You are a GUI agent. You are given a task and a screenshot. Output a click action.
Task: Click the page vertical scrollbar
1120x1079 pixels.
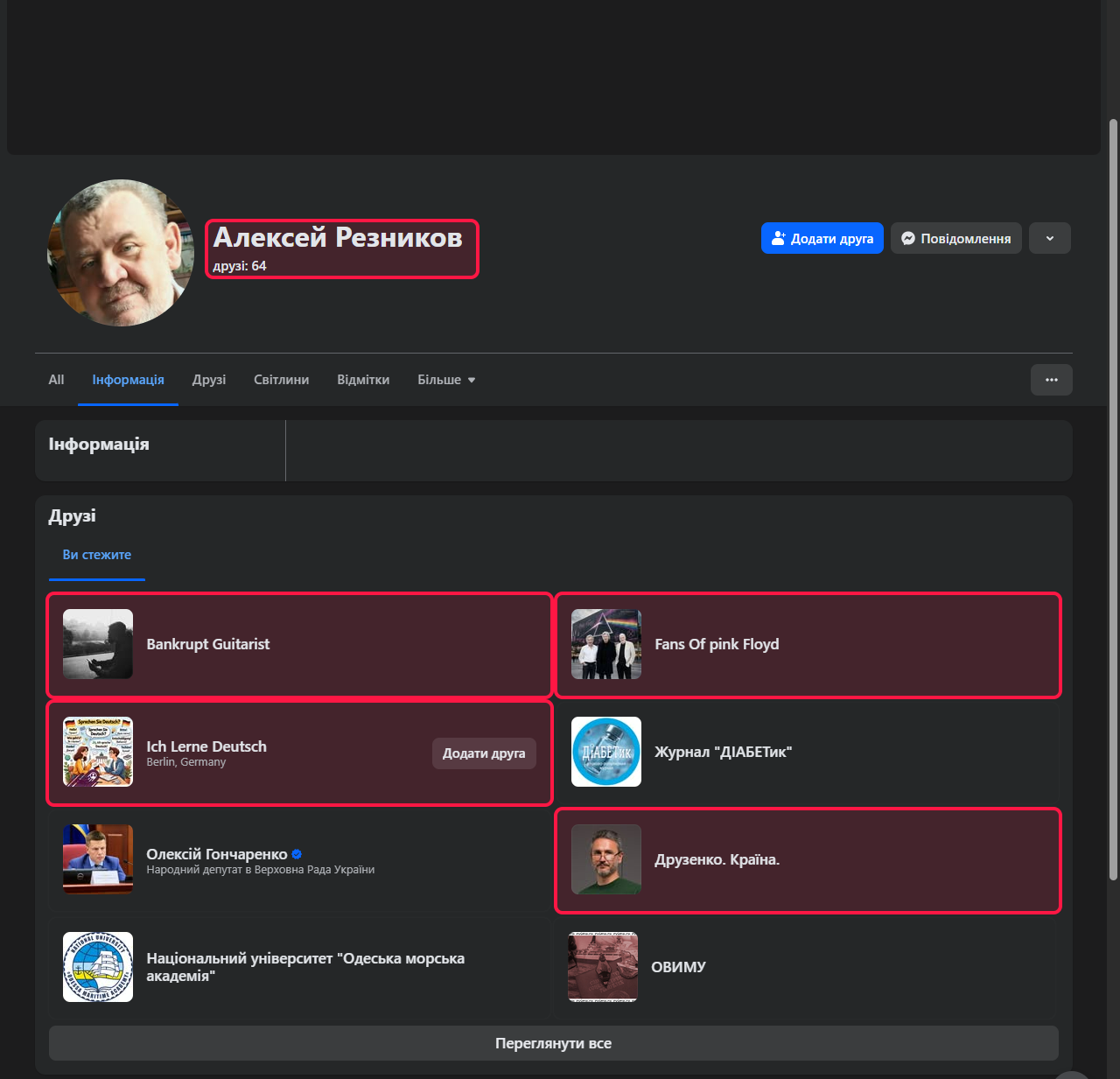coord(1113,499)
